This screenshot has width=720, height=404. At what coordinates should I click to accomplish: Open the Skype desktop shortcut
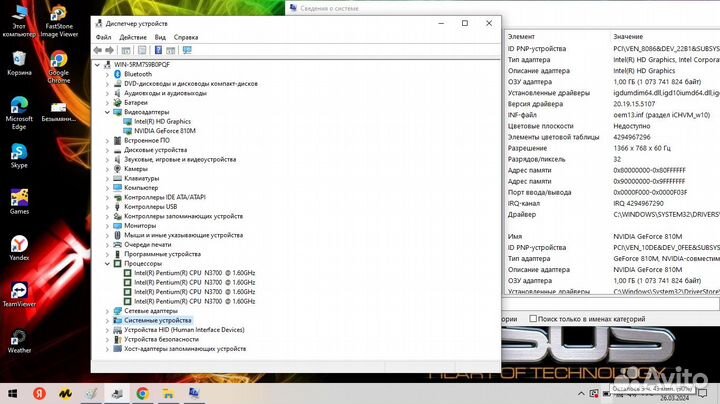point(19,156)
